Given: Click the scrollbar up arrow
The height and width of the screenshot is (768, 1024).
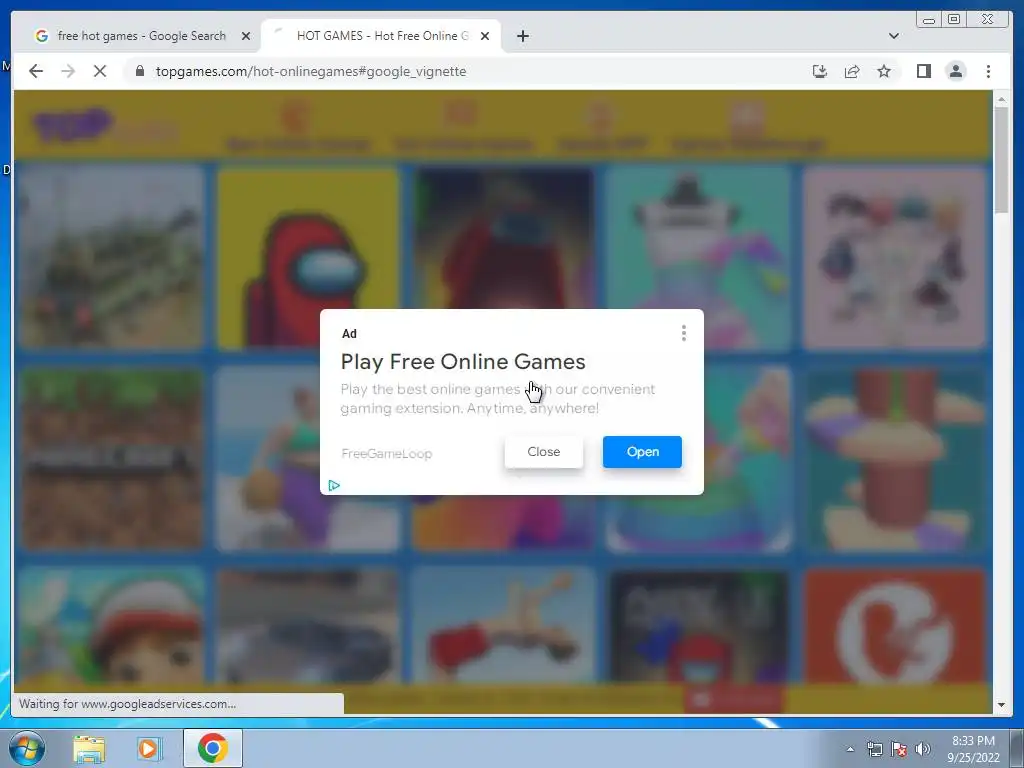Looking at the screenshot, I should coord(1001,99).
